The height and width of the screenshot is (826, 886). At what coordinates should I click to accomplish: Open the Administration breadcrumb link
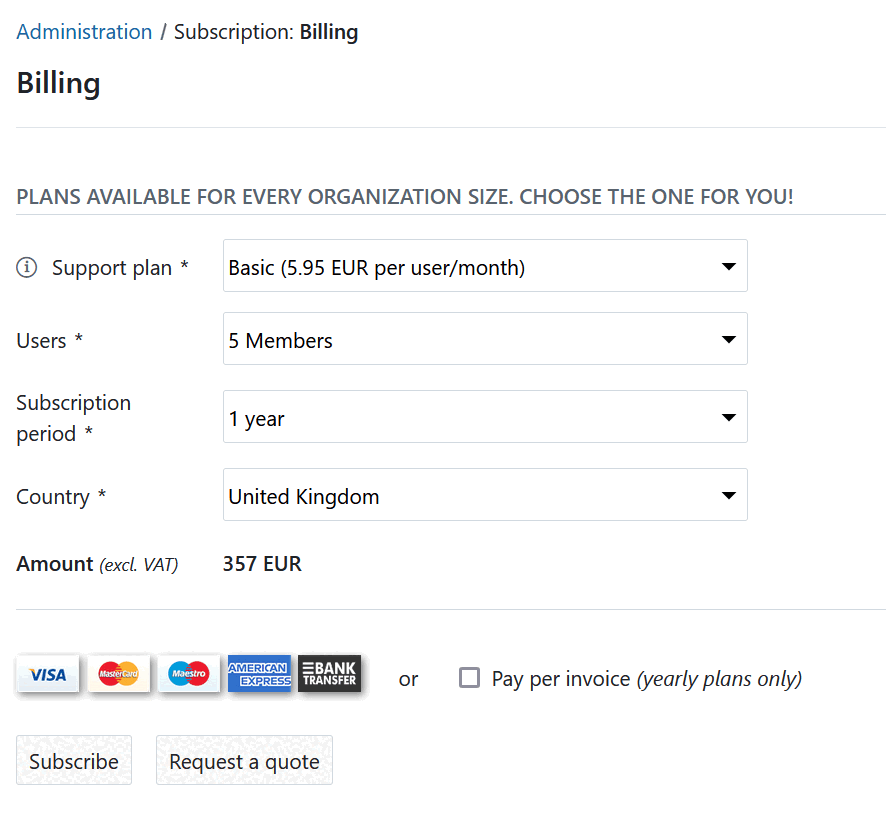(x=84, y=31)
